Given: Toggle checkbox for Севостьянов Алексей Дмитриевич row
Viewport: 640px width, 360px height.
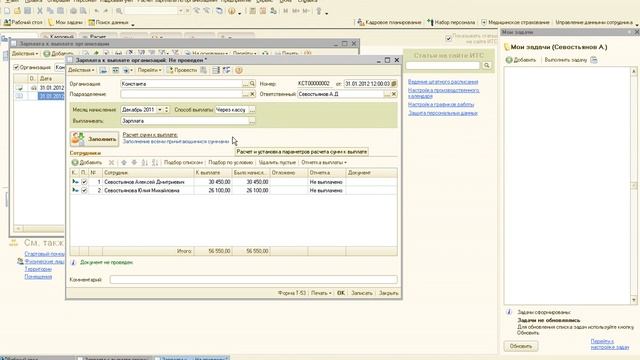Looking at the screenshot, I should pos(84,182).
